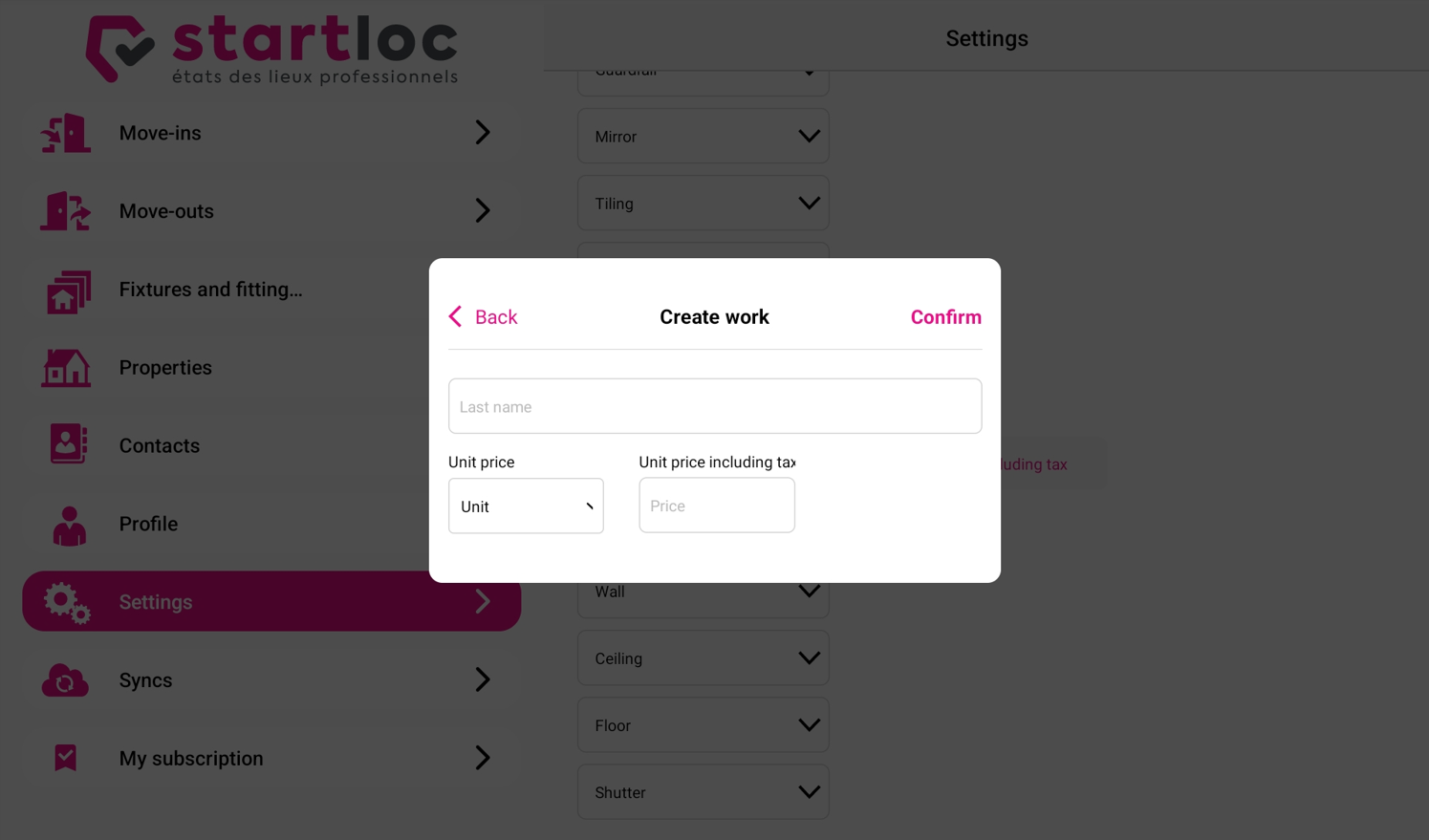Expand the Ceiling section chevron
Viewport: 1429px width, 840px height.
[809, 658]
